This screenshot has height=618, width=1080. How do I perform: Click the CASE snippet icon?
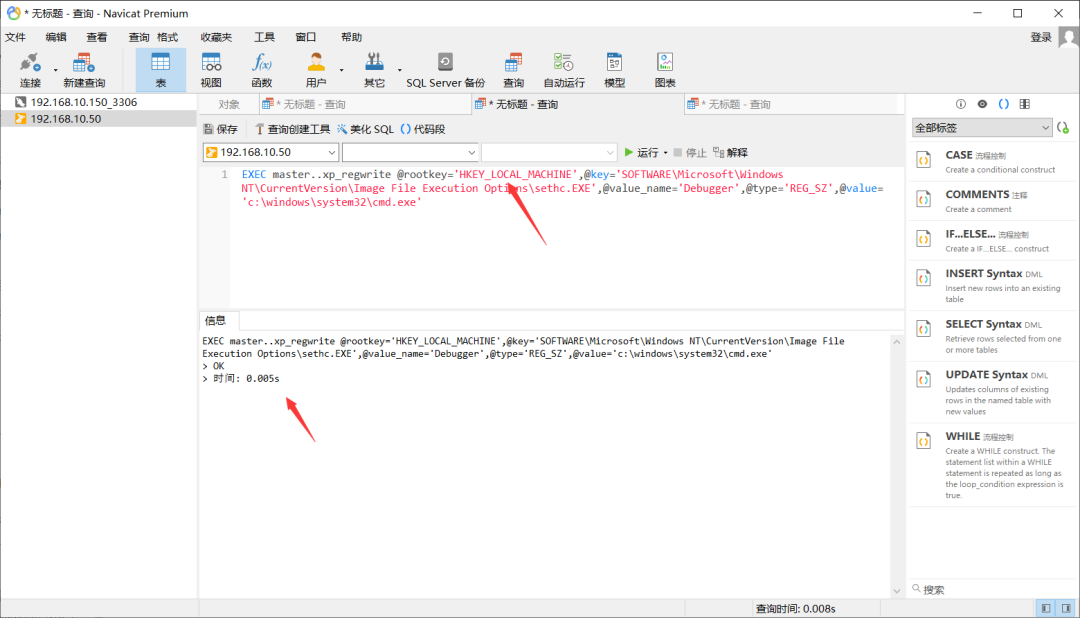pos(924,161)
